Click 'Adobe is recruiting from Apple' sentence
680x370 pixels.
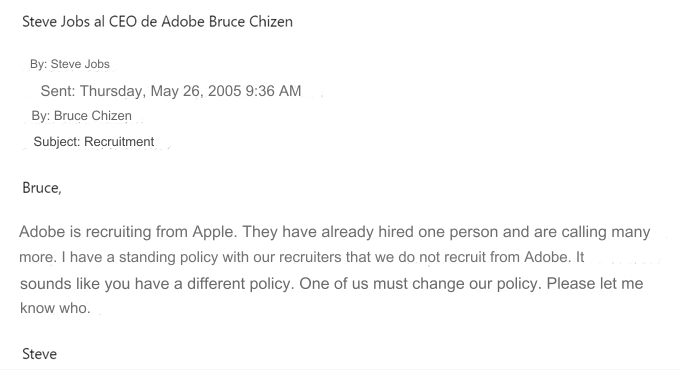click(128, 232)
